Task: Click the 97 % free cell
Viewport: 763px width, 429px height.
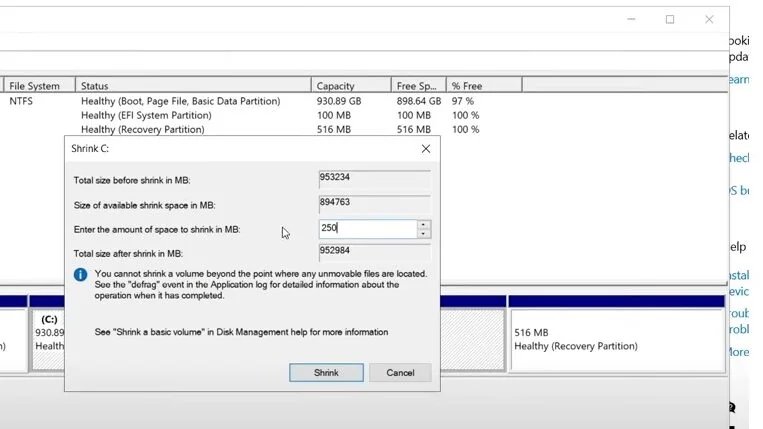Action: [462, 101]
